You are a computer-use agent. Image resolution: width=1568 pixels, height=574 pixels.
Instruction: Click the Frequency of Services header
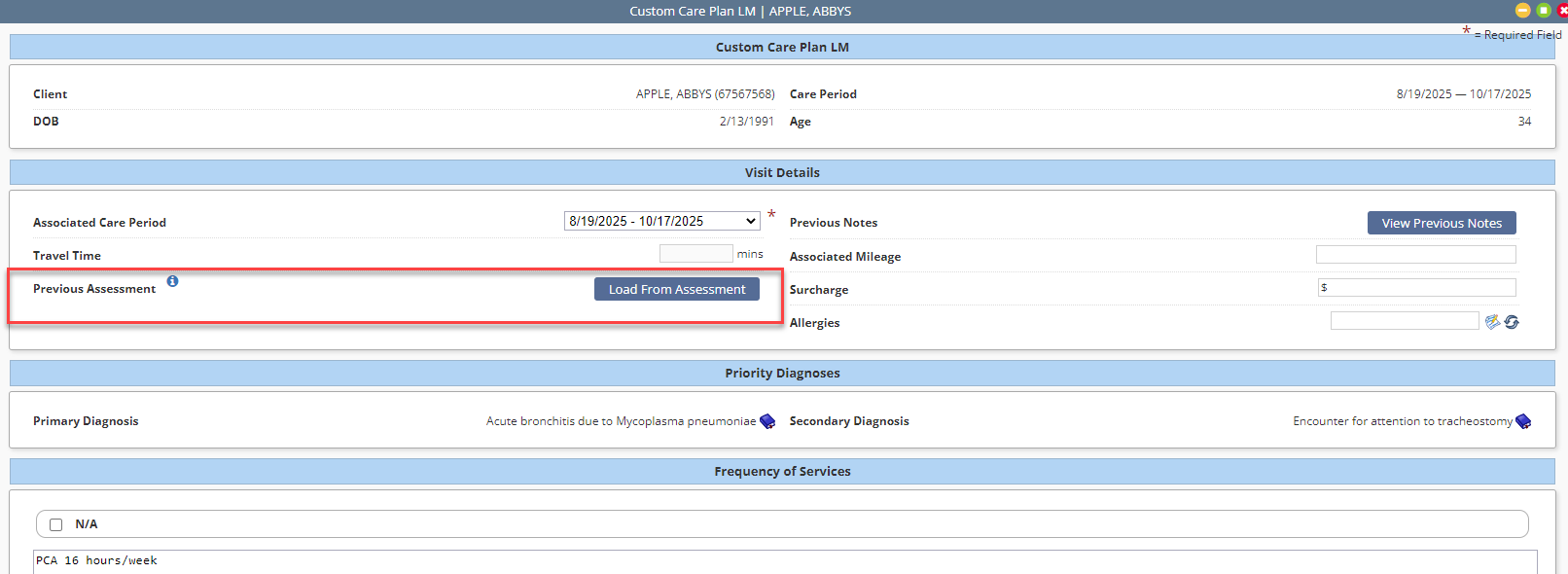click(x=782, y=471)
